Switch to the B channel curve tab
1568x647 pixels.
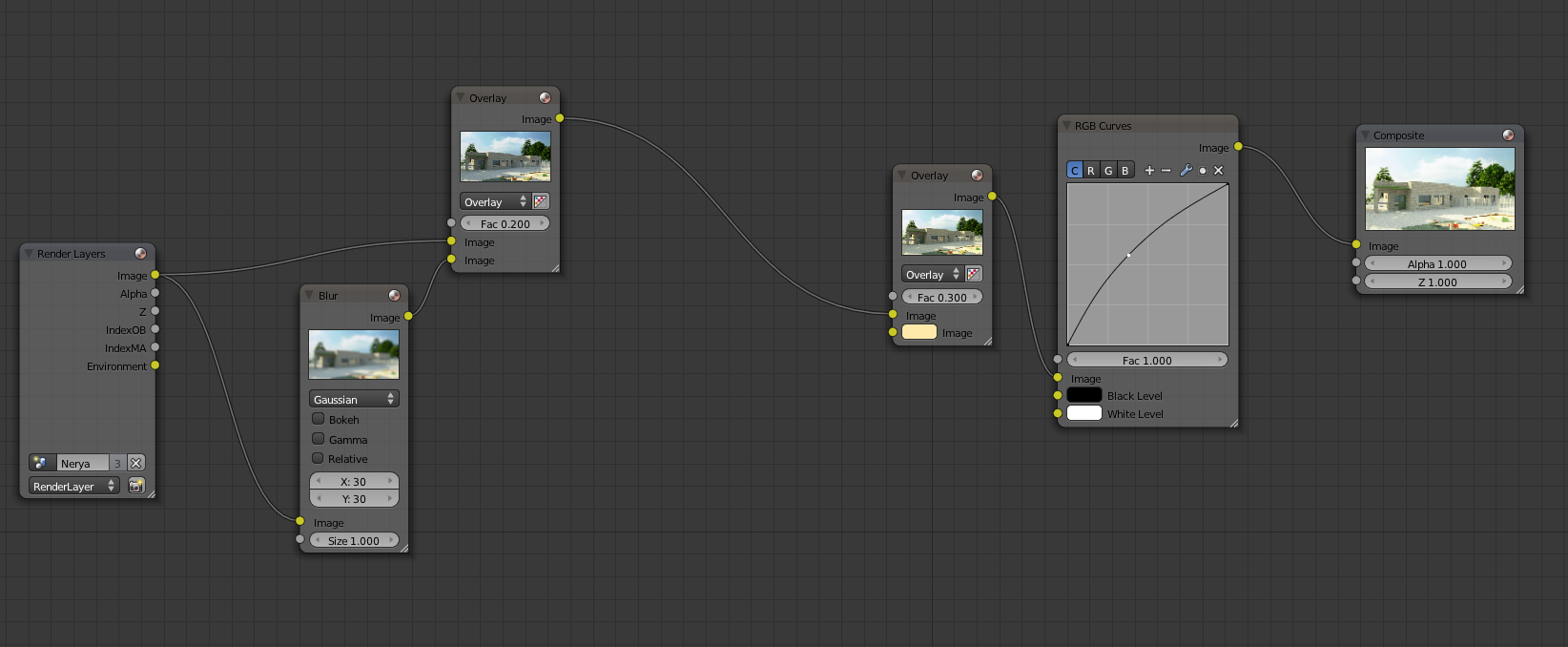pyautogui.click(x=1125, y=171)
